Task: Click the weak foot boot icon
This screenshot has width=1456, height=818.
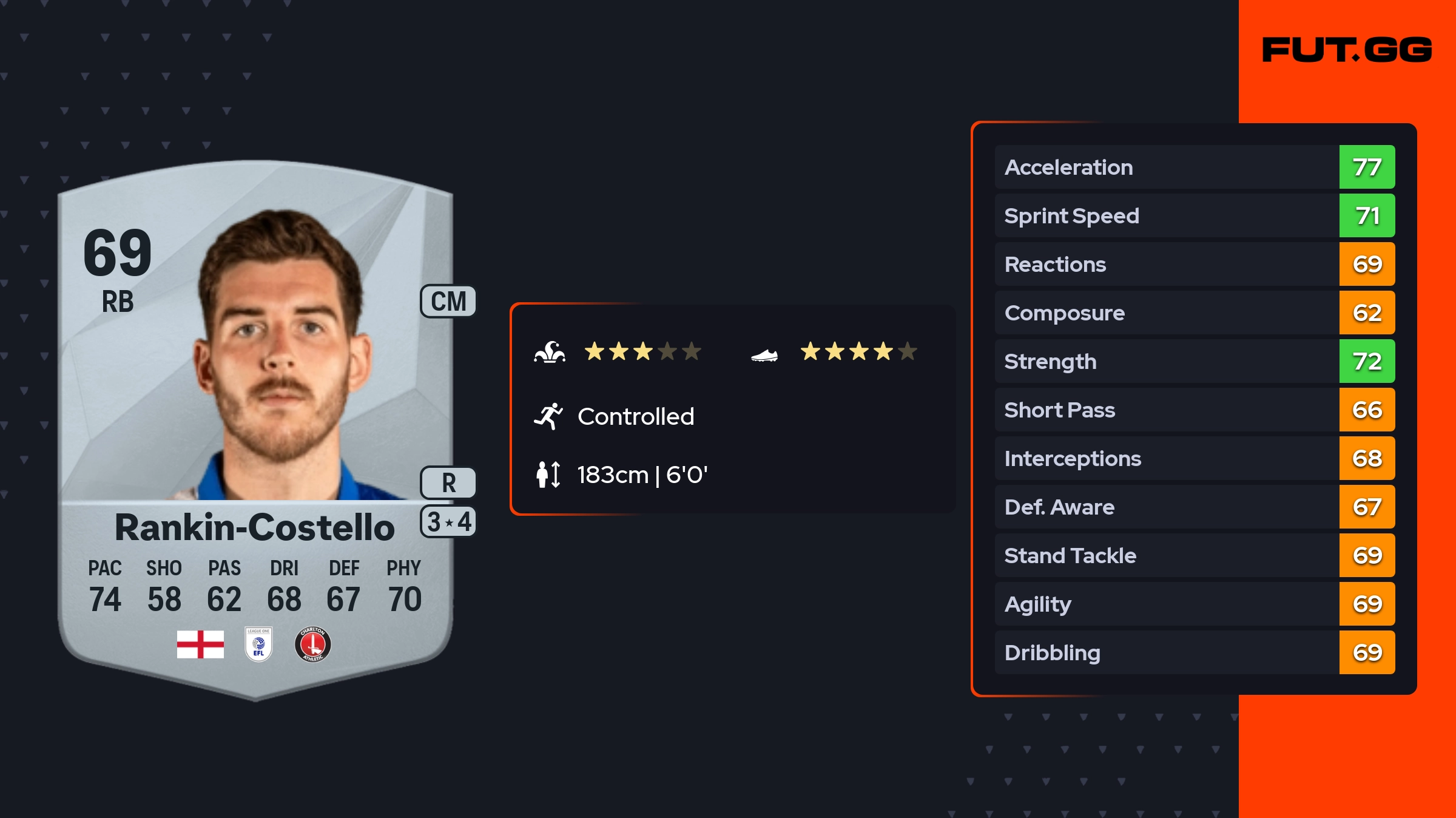Action: (764, 355)
